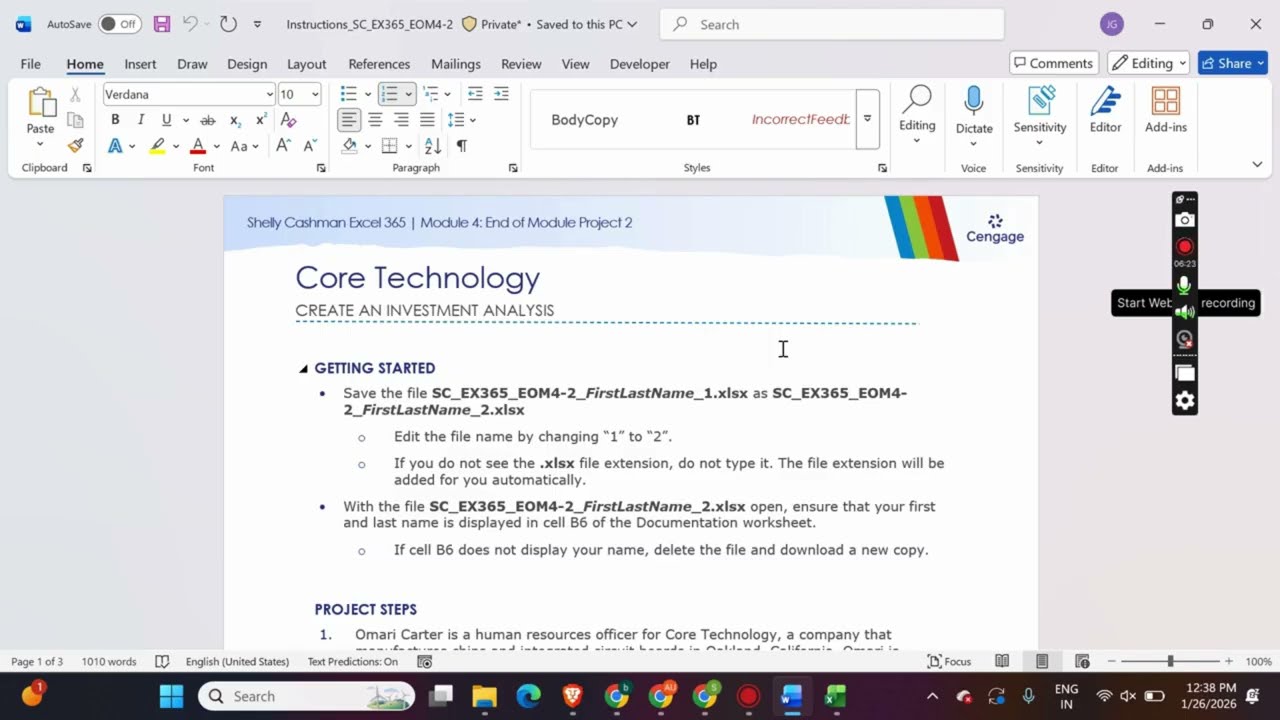The height and width of the screenshot is (720, 1280).
Task: Open the Comments pane button
Action: (1054, 63)
